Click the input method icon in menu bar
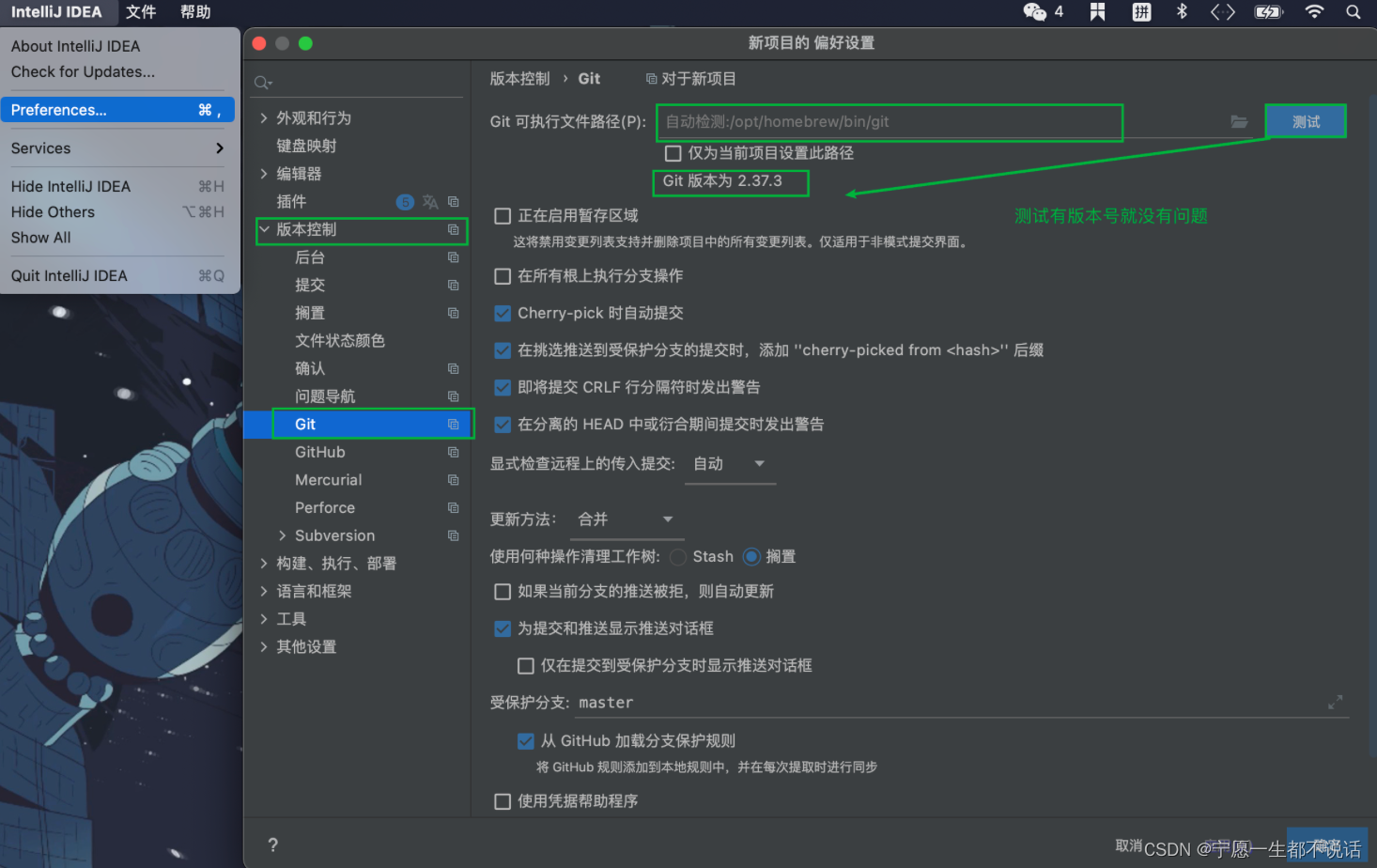This screenshot has height=868, width=1377. pyautogui.click(x=1141, y=11)
